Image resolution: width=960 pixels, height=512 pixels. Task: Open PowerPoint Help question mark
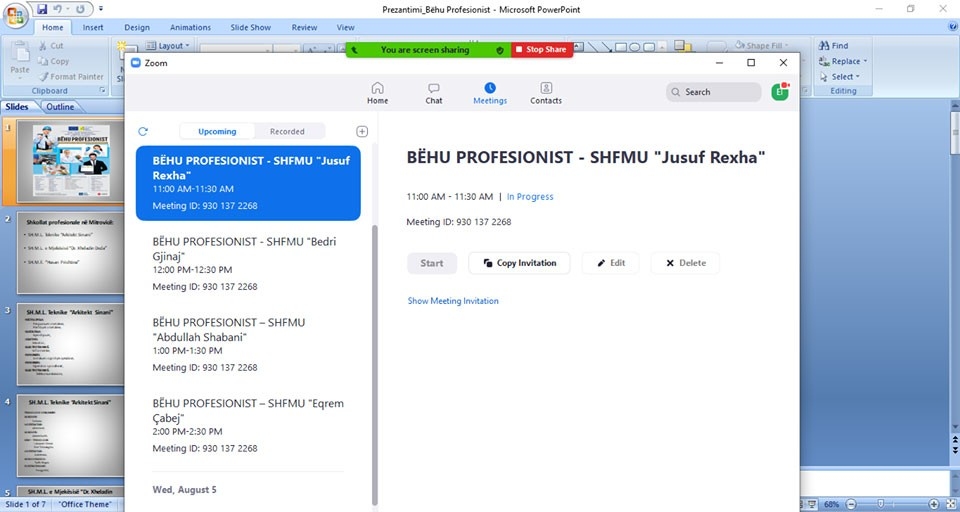coord(952,27)
